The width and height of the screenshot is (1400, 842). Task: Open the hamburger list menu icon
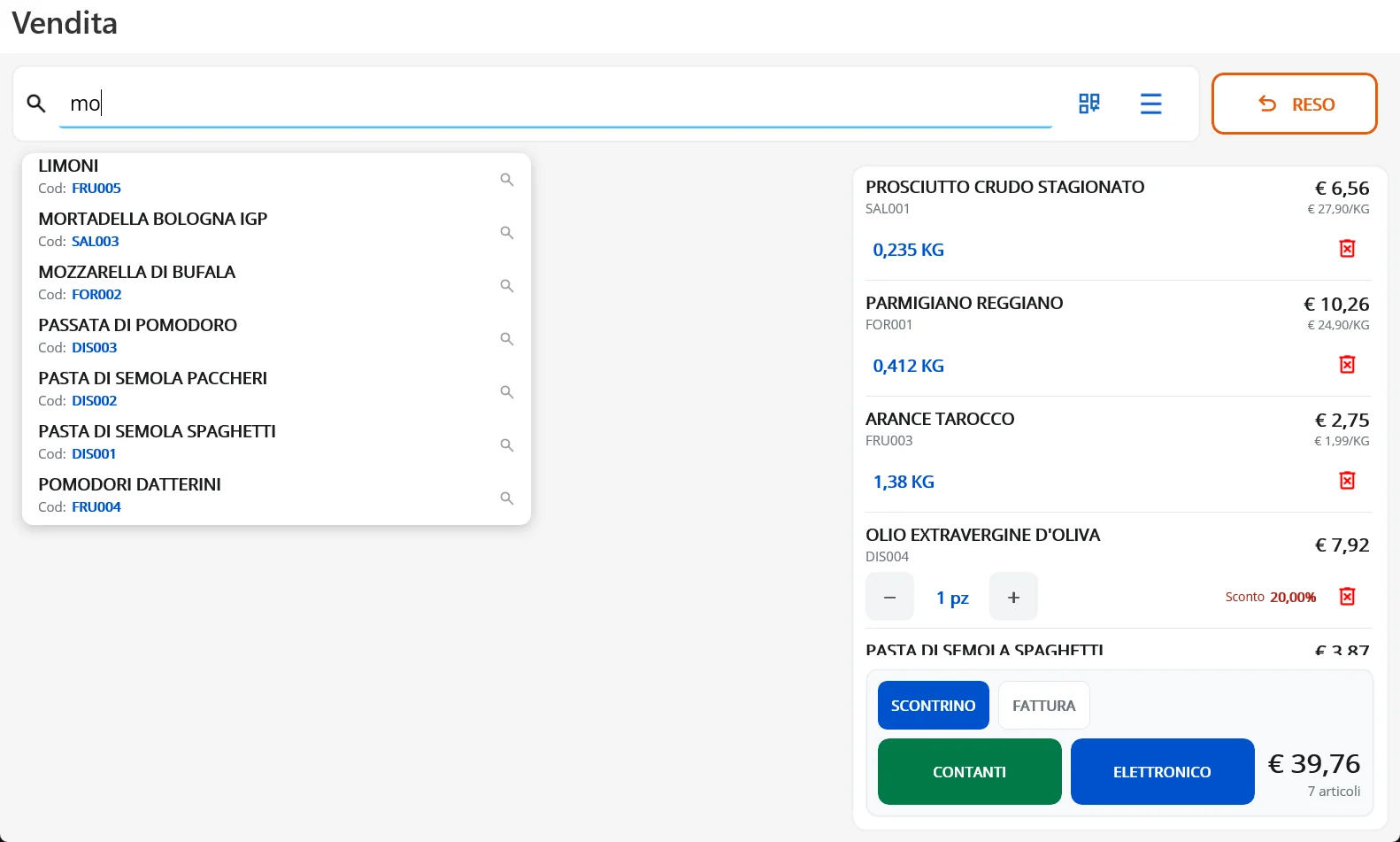point(1151,104)
